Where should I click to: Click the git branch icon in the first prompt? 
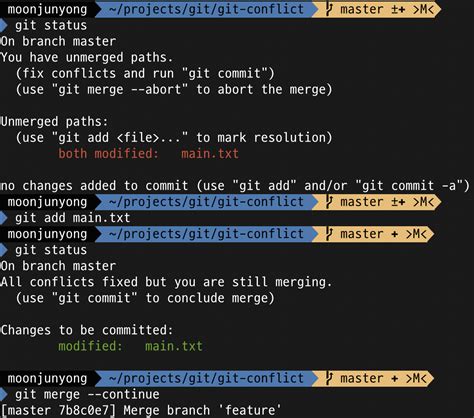point(329,9)
